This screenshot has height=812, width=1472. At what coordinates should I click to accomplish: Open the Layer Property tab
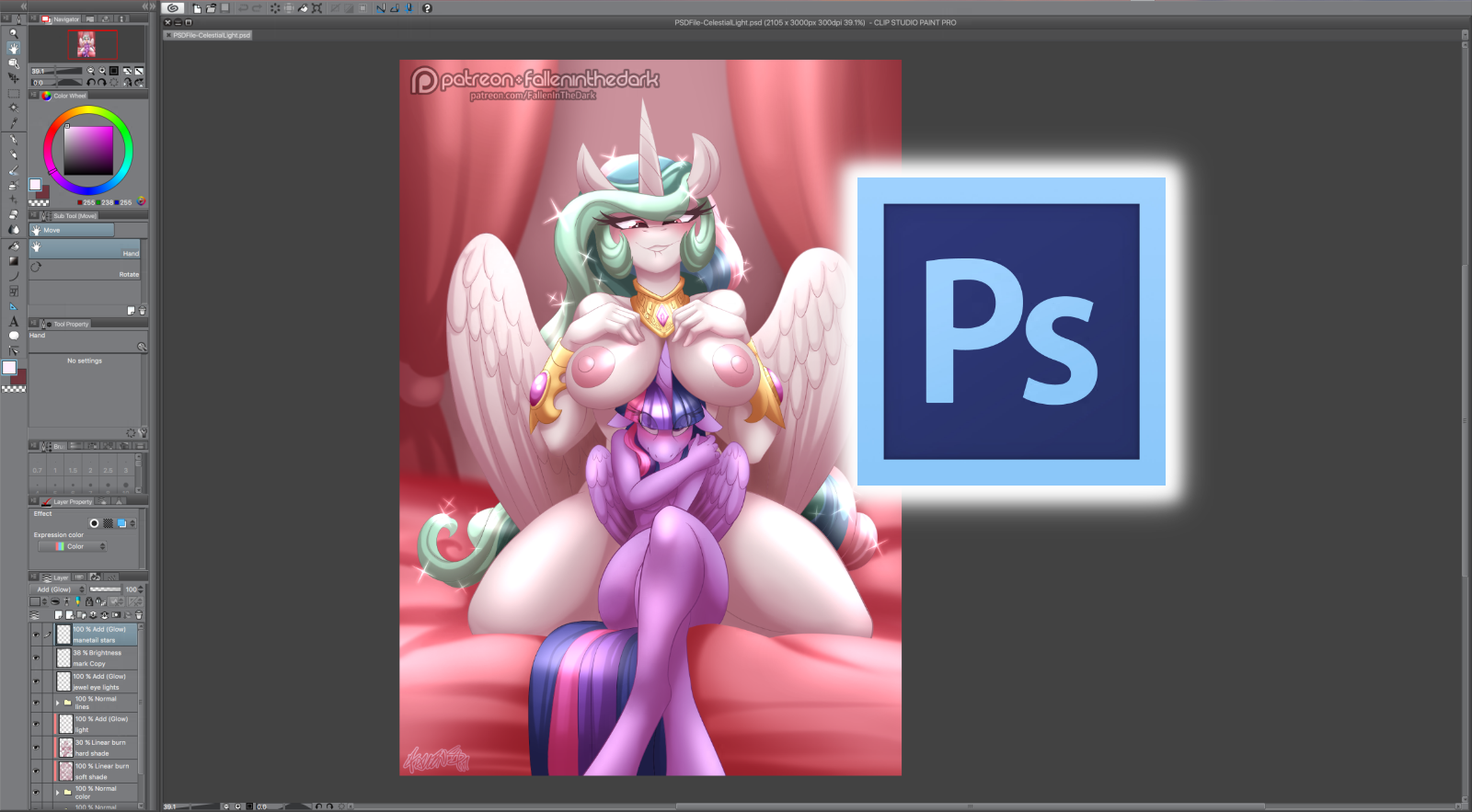point(67,502)
